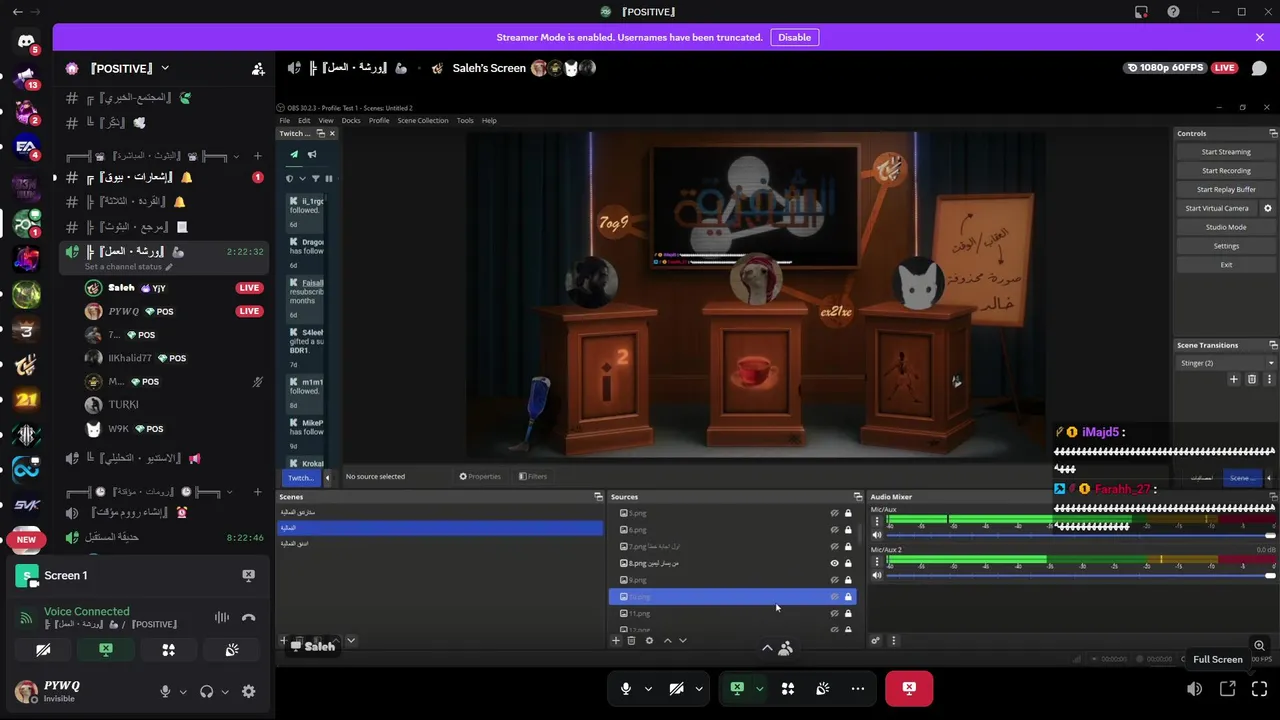Click Studio Mode in OBS Controls
The height and width of the screenshot is (720, 1280).
1226,227
